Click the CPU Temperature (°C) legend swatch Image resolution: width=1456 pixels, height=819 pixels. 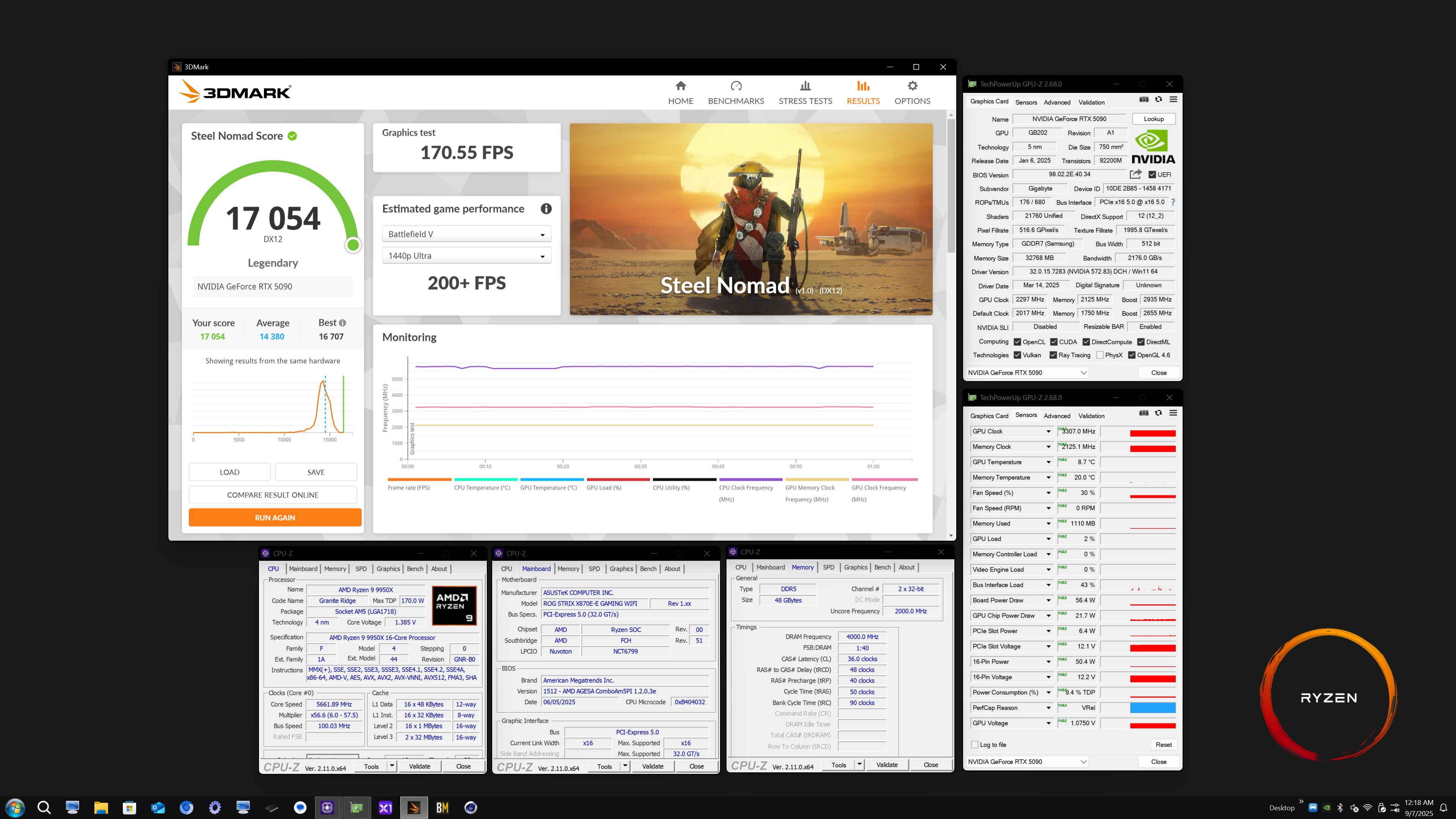[x=486, y=479]
